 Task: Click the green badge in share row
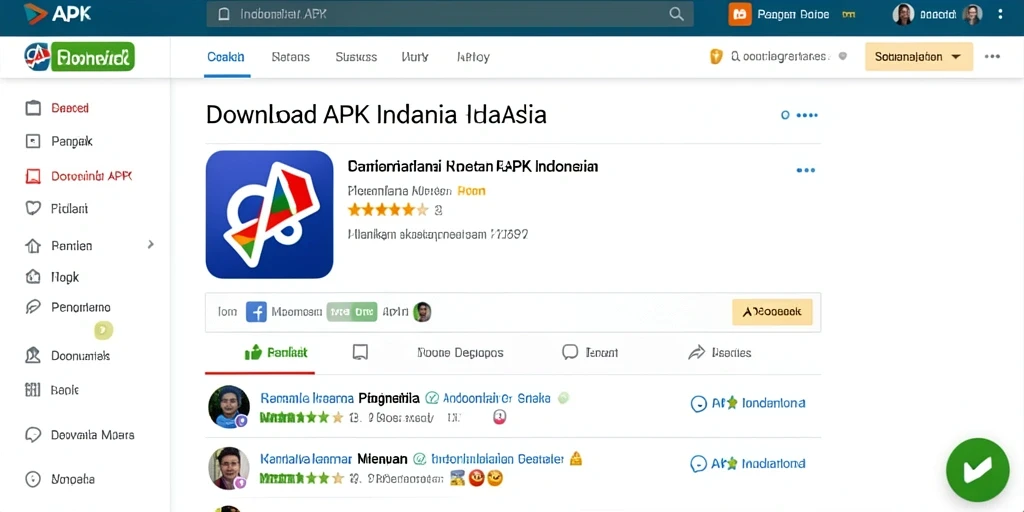point(352,312)
